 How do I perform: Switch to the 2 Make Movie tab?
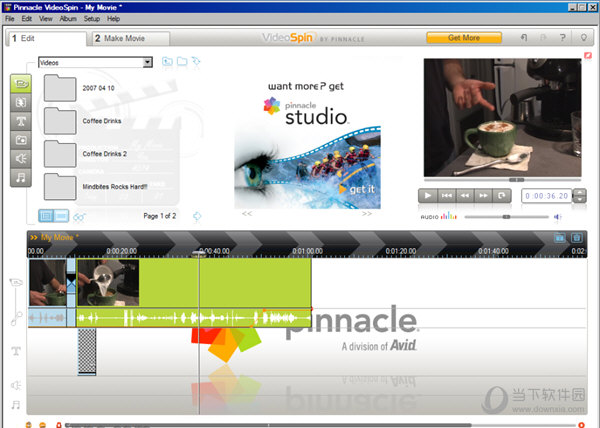(131, 38)
